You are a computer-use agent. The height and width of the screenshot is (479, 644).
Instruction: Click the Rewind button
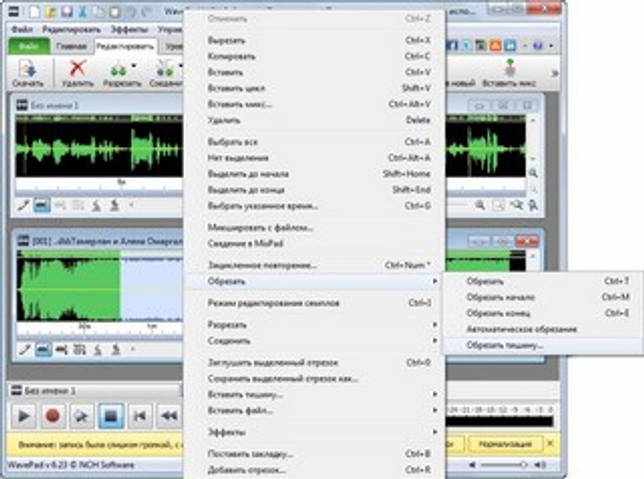click(169, 416)
